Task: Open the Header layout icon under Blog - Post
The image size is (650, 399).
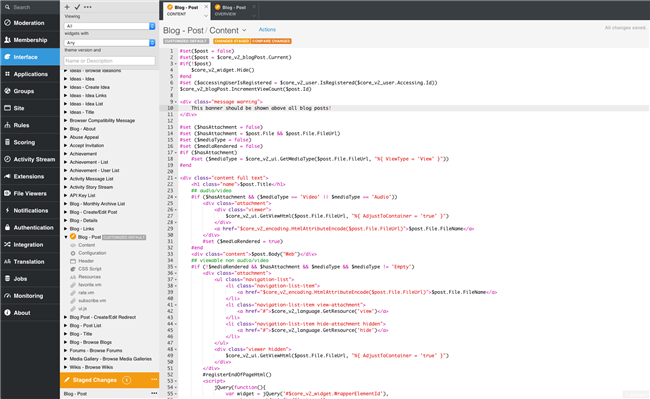Action: [73, 261]
